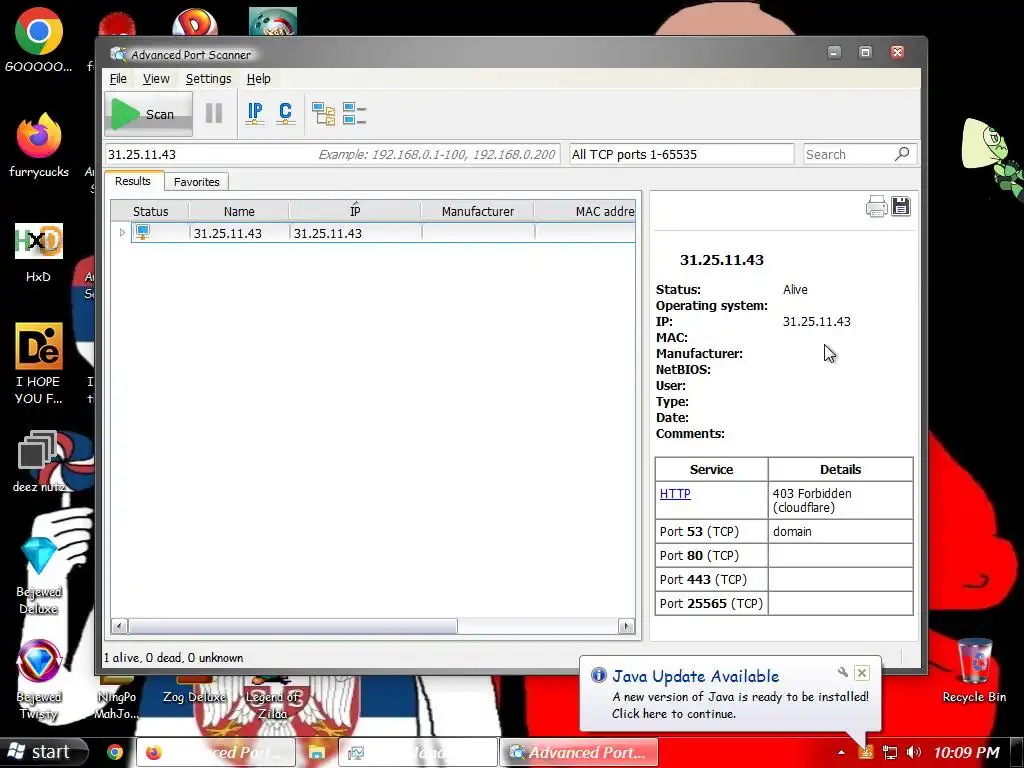
Task: Open Java update options wrench icon
Action: 843,672
